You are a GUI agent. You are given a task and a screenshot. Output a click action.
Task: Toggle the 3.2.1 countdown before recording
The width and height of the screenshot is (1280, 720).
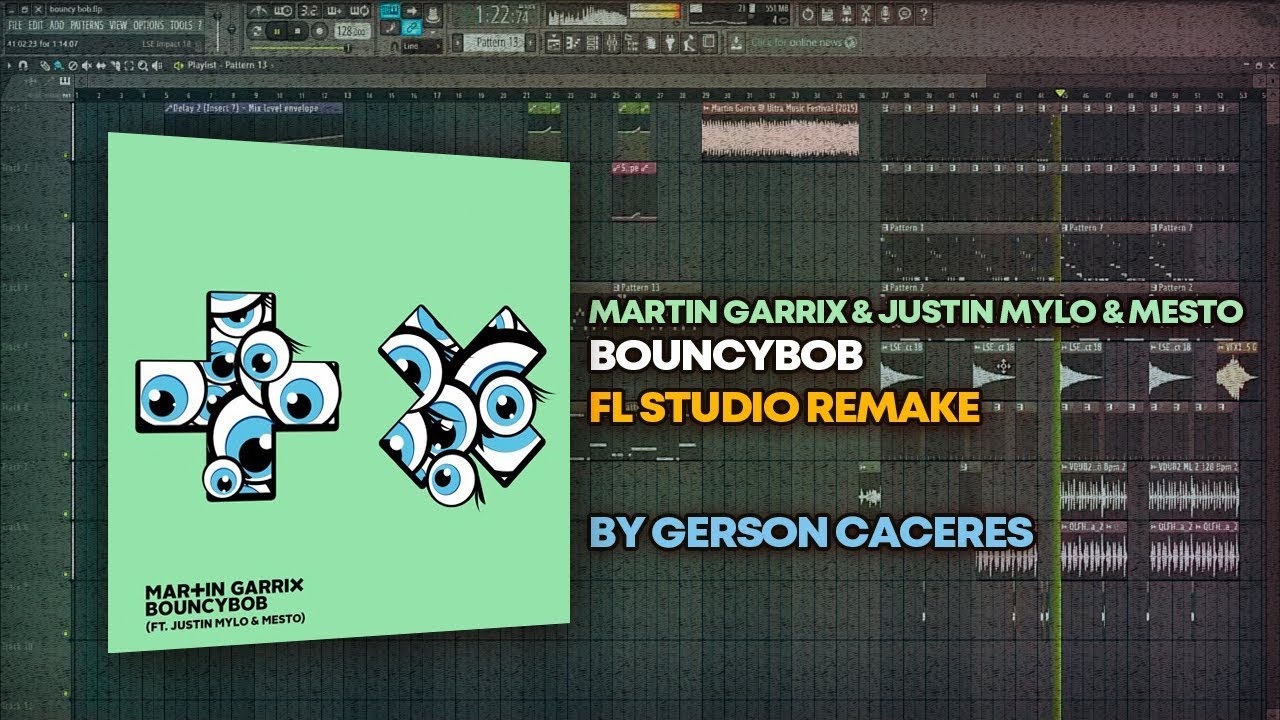(308, 10)
